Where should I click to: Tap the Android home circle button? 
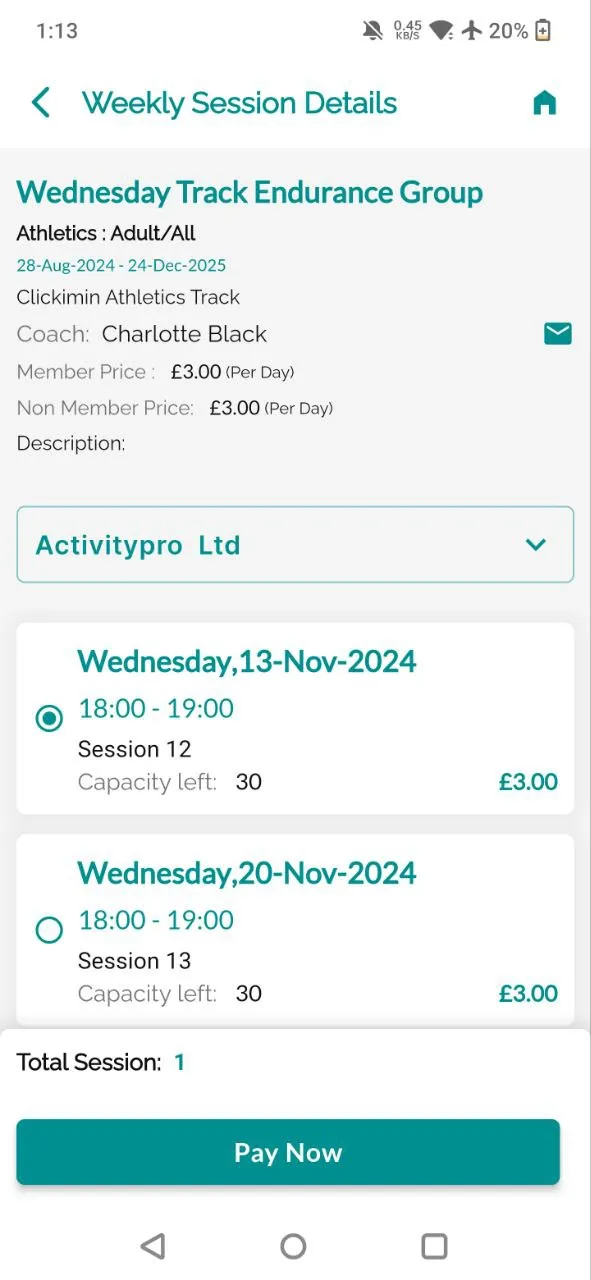pyautogui.click(x=293, y=1245)
